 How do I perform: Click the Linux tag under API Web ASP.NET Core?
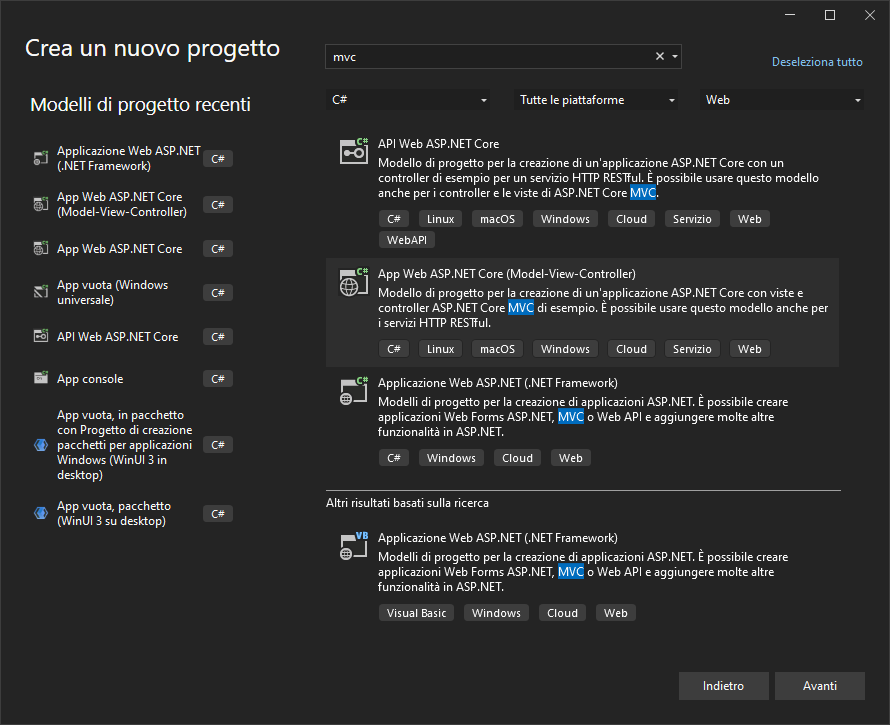pos(440,219)
